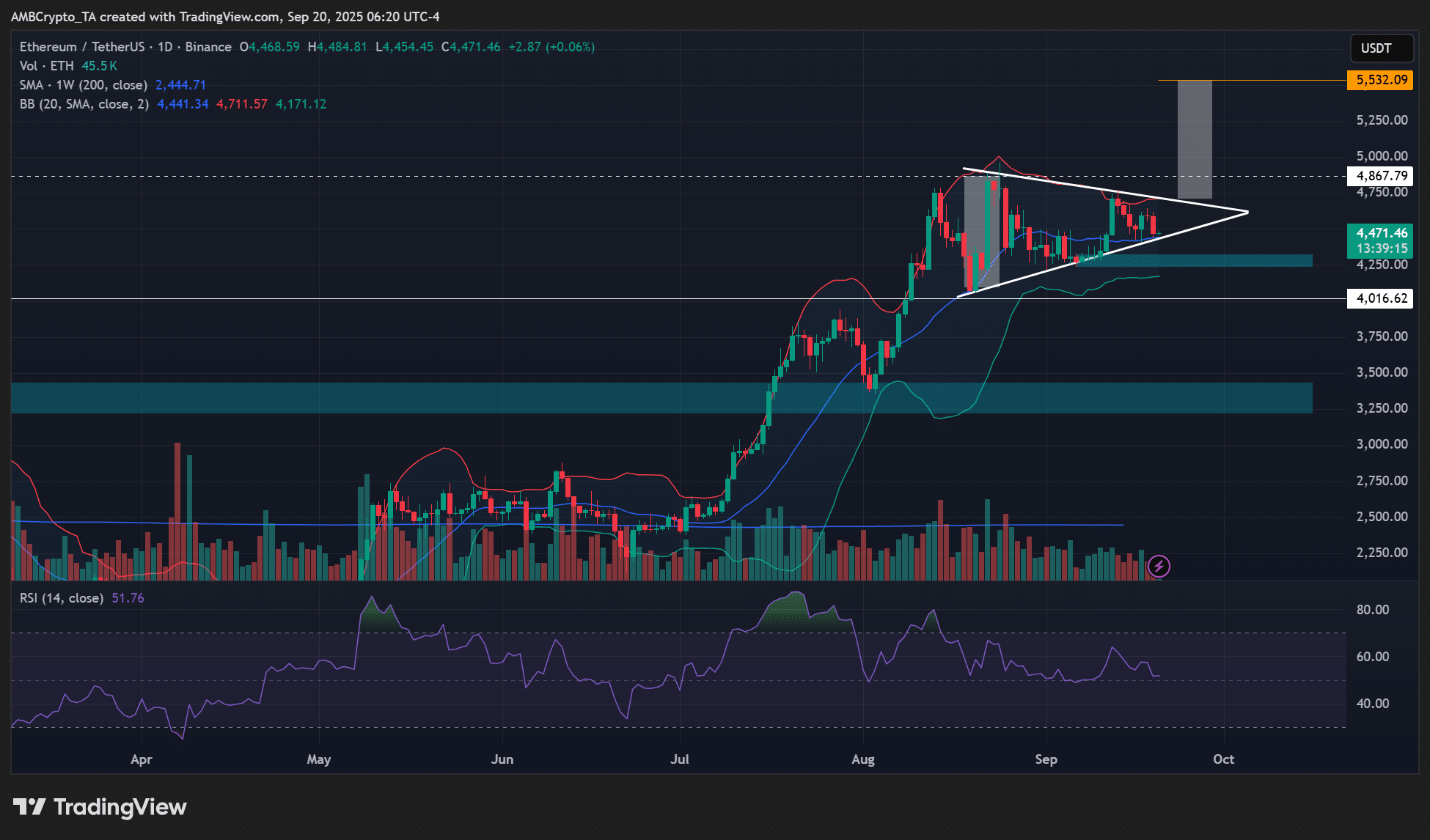Open the 1D timeframe in legend
Viewport: 1430px width, 840px height.
click(165, 47)
